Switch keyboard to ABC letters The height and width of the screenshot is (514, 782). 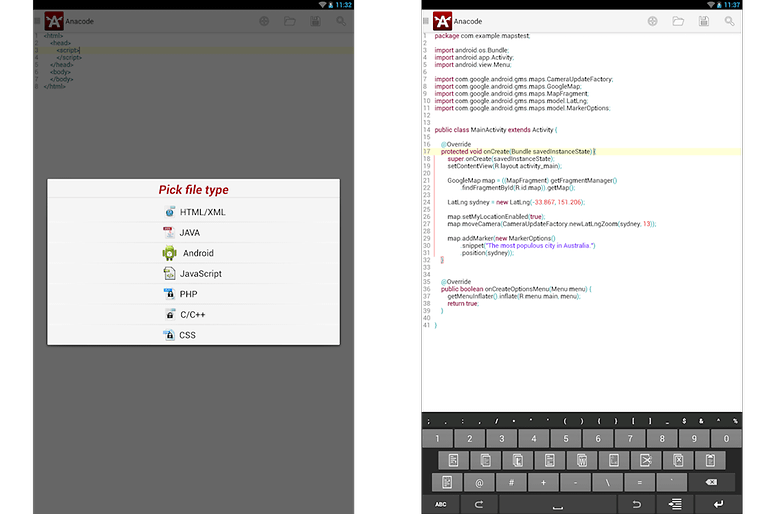coord(441,504)
